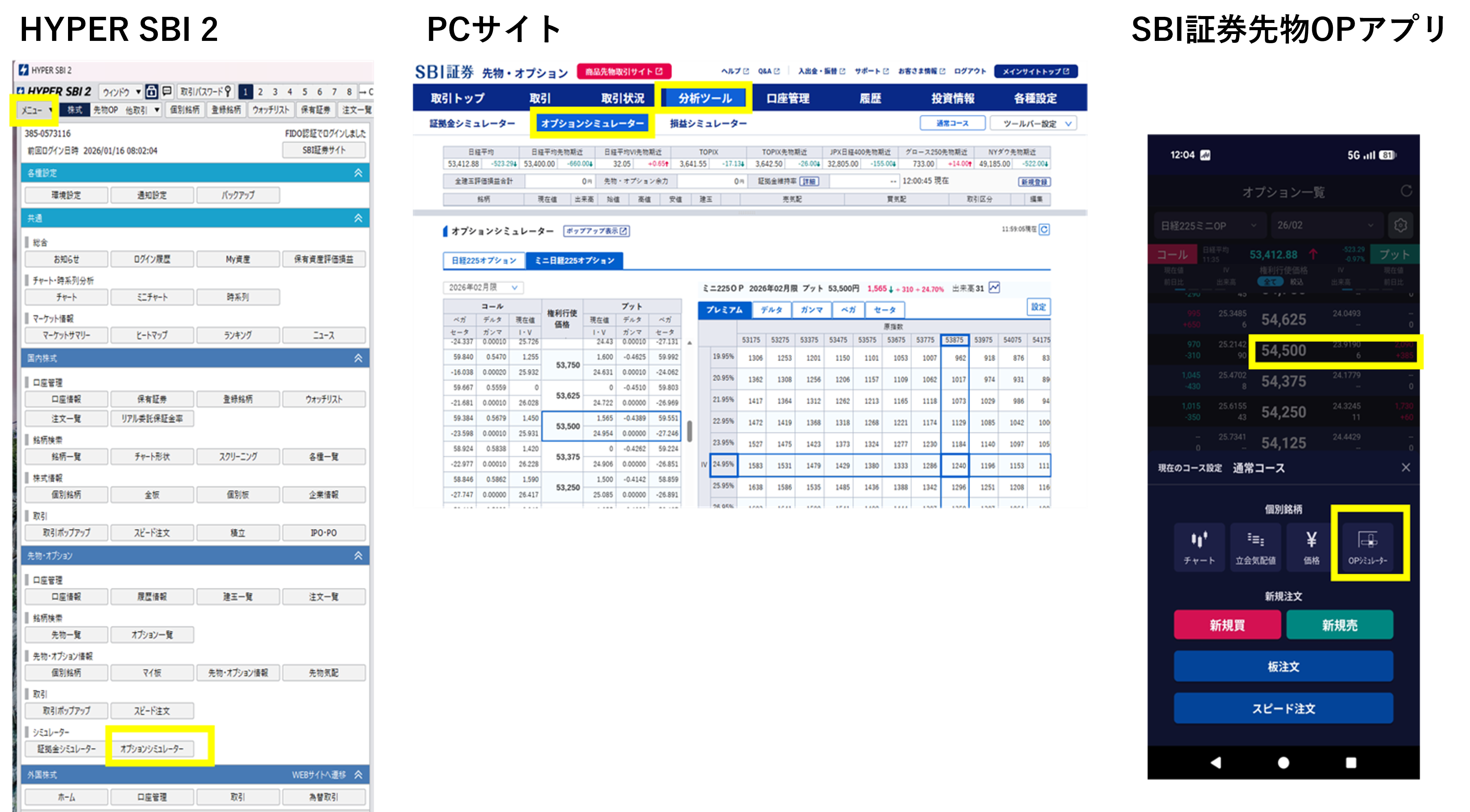The width and height of the screenshot is (1470, 812).
Task: Tap the 新規買 button
Action: 1227,626
